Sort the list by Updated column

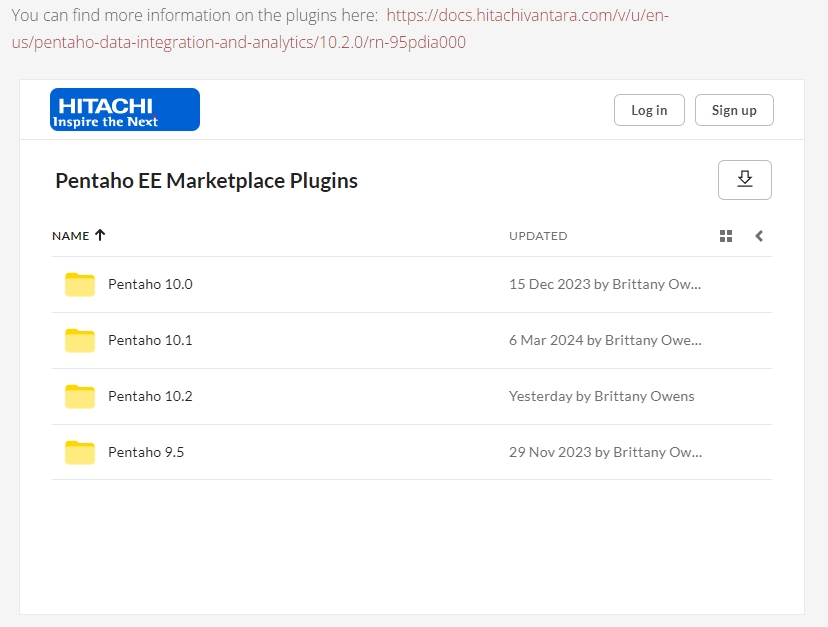point(538,236)
